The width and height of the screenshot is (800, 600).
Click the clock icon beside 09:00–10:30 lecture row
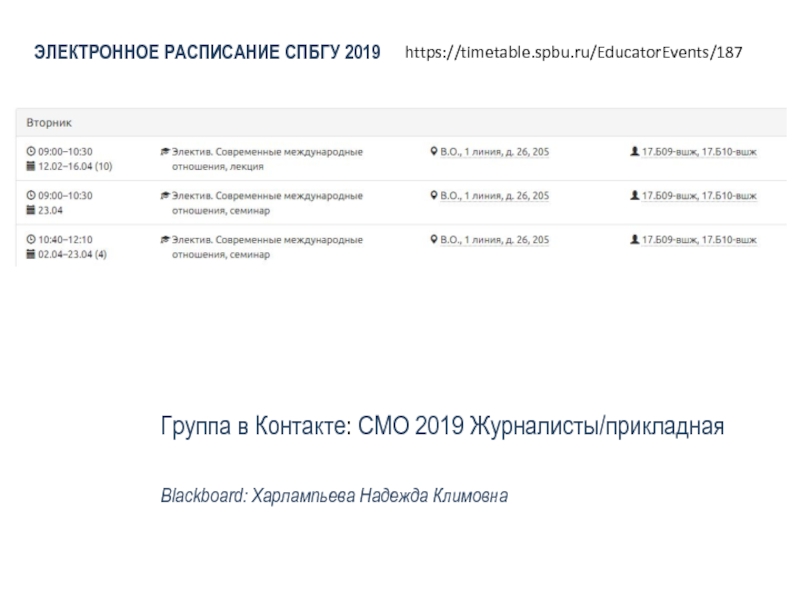(31, 152)
